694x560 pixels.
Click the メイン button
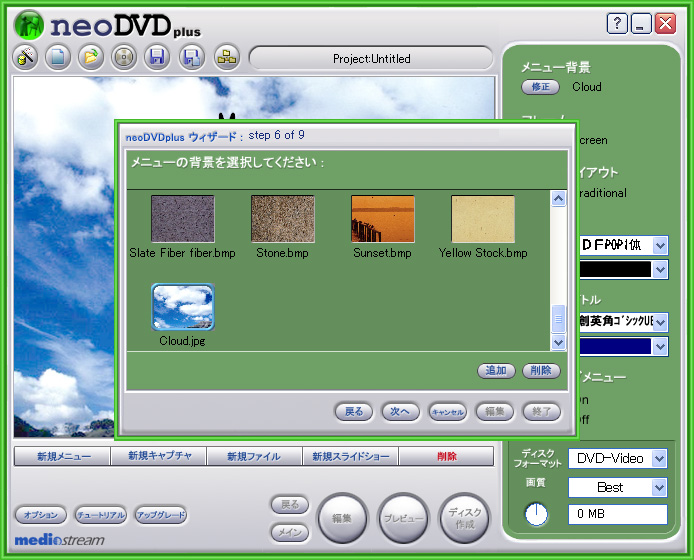click(290, 532)
